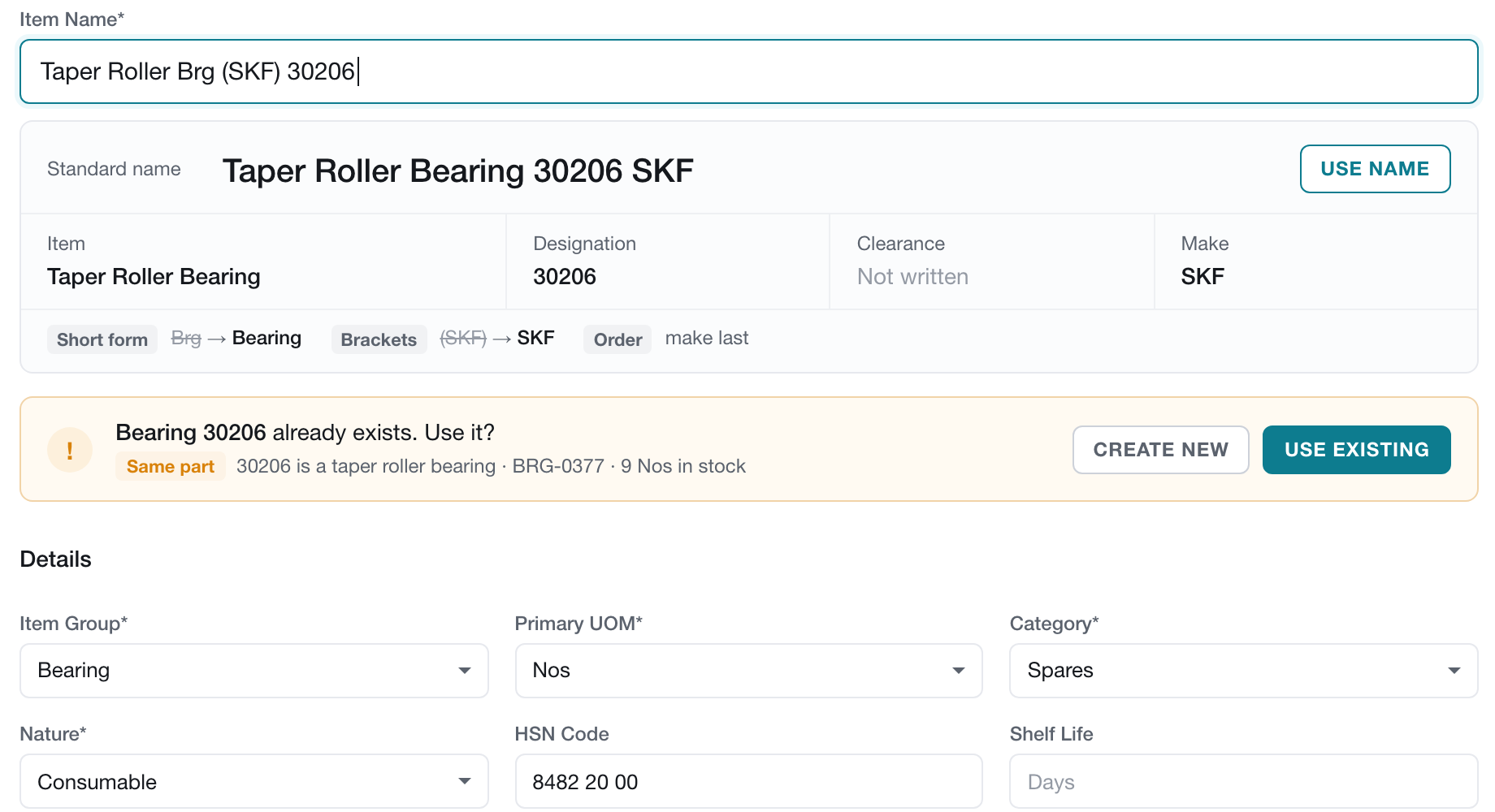Apply the suggestion with USE NAME button
1495x812 pixels.
pos(1375,169)
